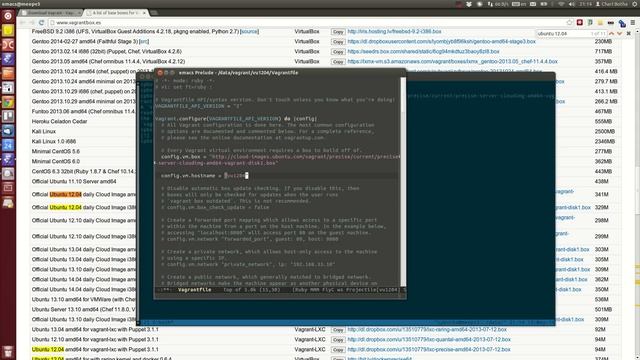Screen dimensions: 640x360
Task: Open the lxc-precise-amd64-2013-07-12.box link
Action: 429,350
